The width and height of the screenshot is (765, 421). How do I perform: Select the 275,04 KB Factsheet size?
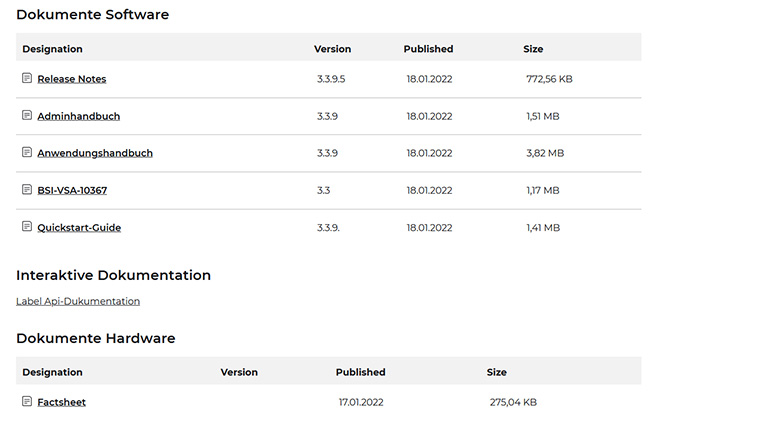click(513, 402)
